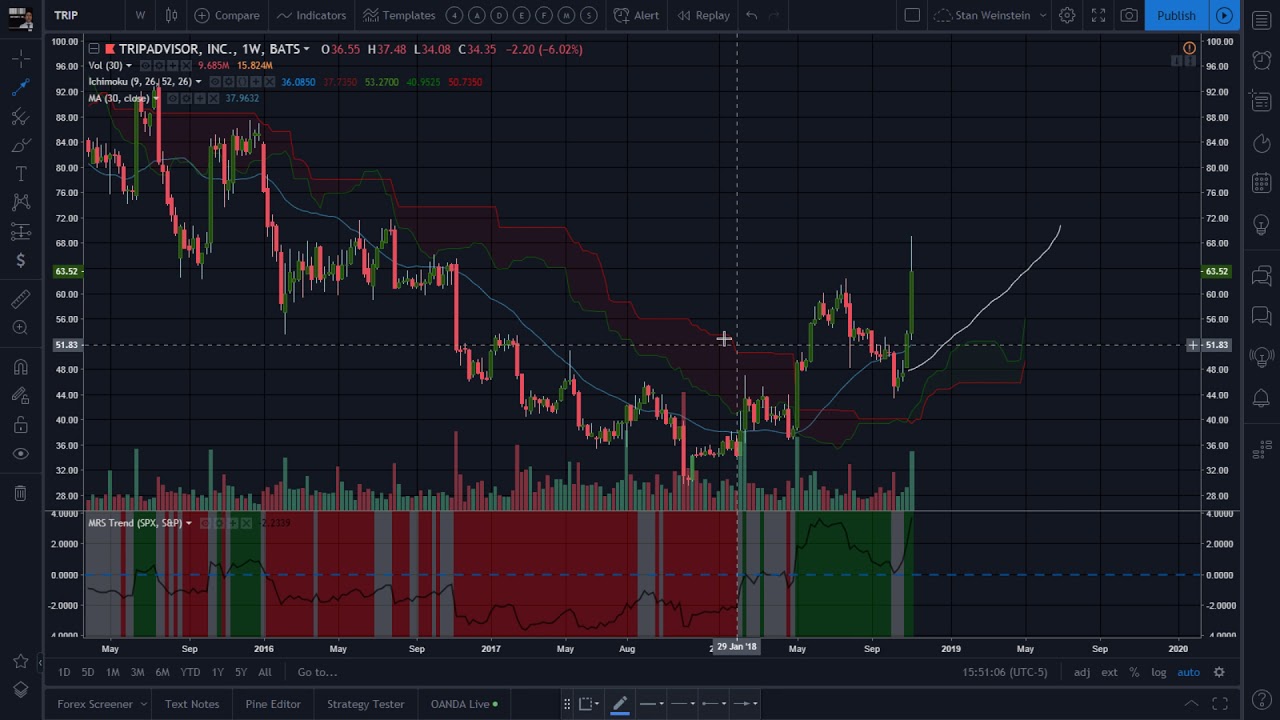
Task: Toggle lock all drawing tools
Action: click(20, 425)
